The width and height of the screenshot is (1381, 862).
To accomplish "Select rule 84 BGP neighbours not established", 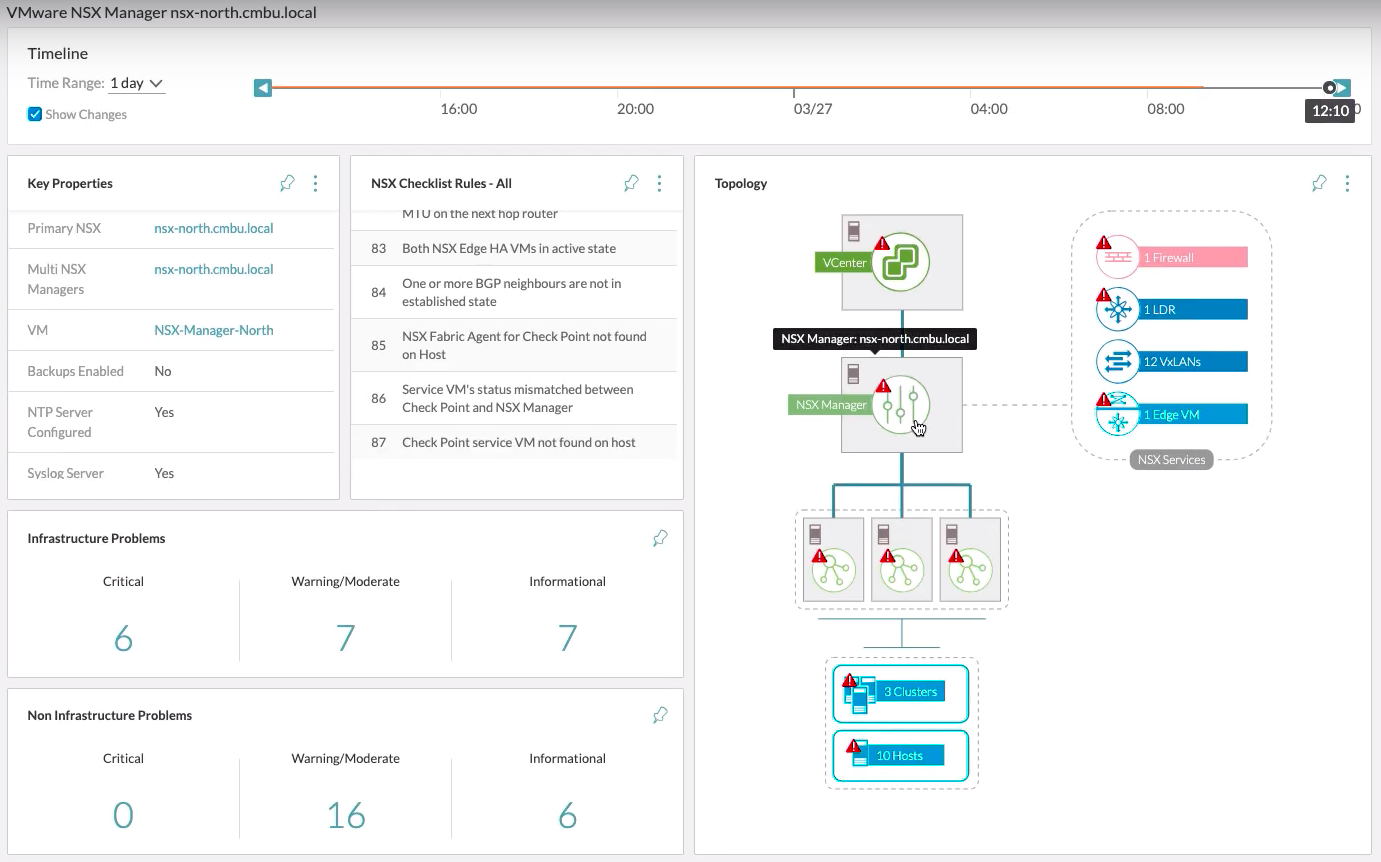I will coord(514,292).
